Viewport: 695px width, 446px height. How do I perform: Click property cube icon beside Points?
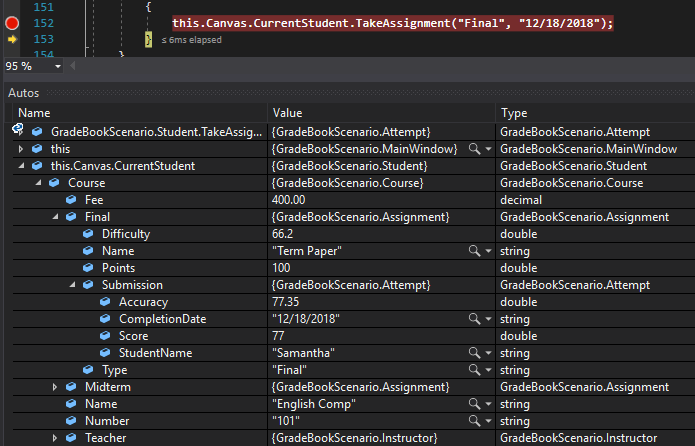(x=88, y=267)
